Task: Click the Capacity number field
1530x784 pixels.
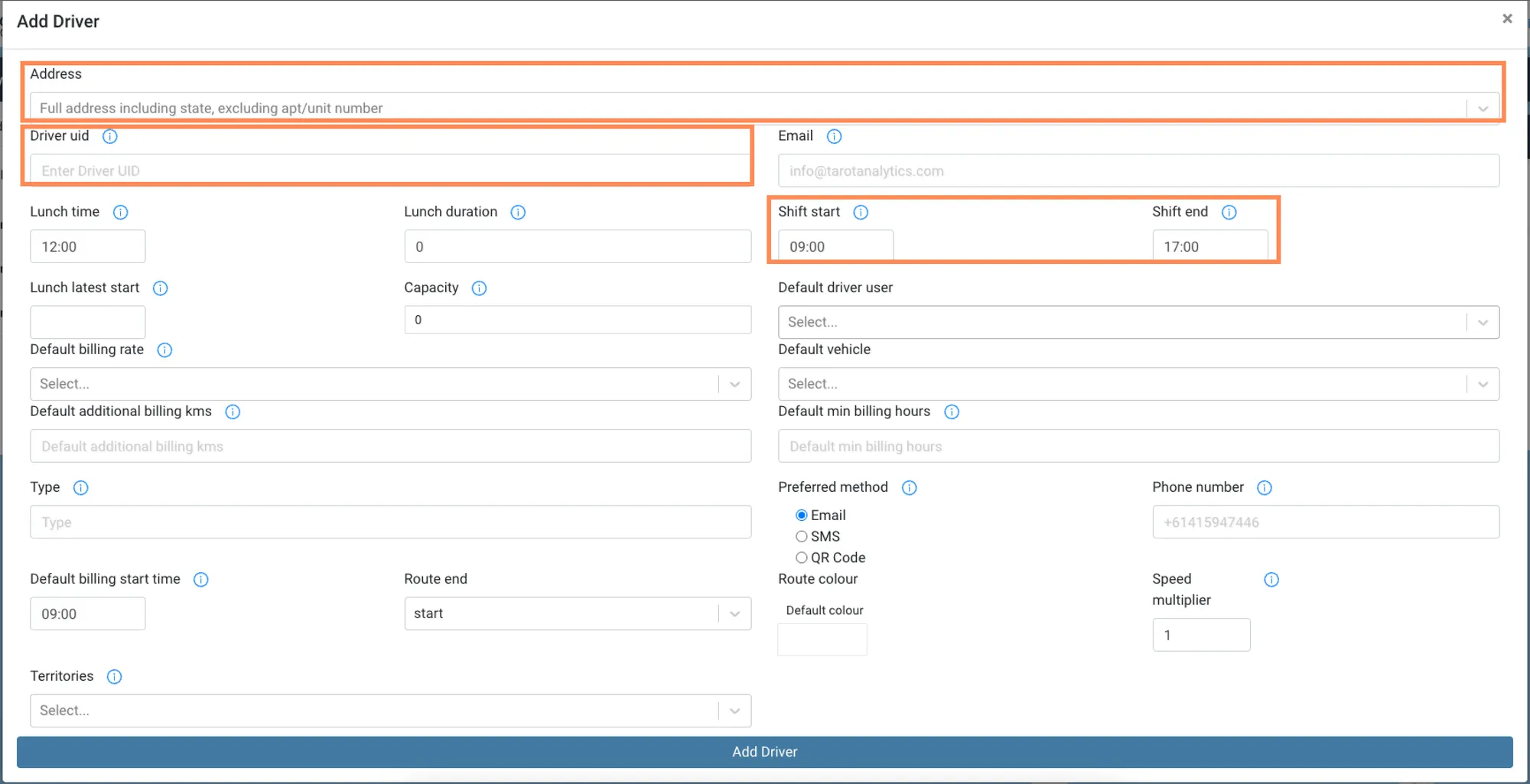Action: point(578,320)
